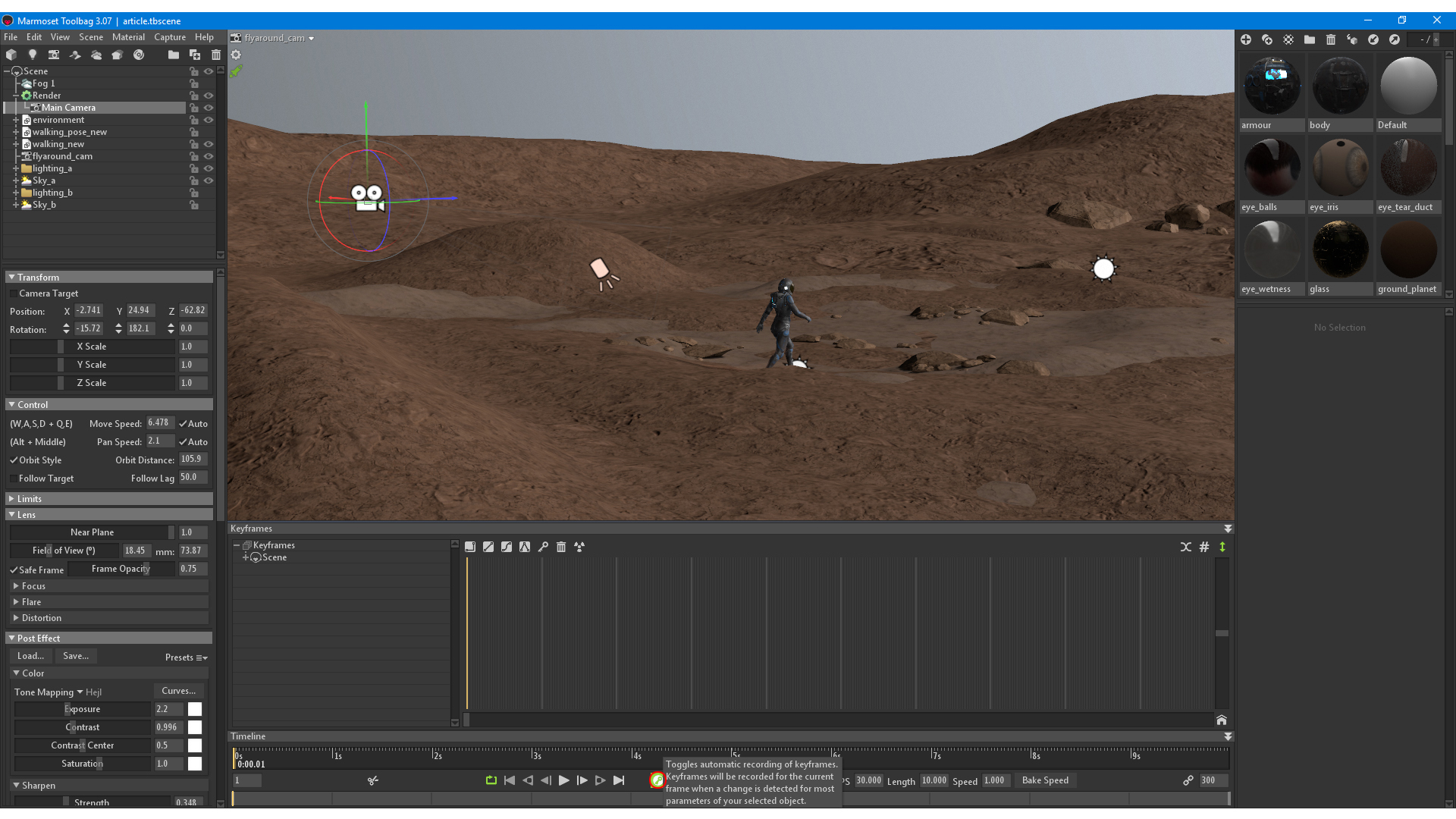Toggle loop playback green icon
Viewport: 1456px width, 819px height.
[491, 780]
